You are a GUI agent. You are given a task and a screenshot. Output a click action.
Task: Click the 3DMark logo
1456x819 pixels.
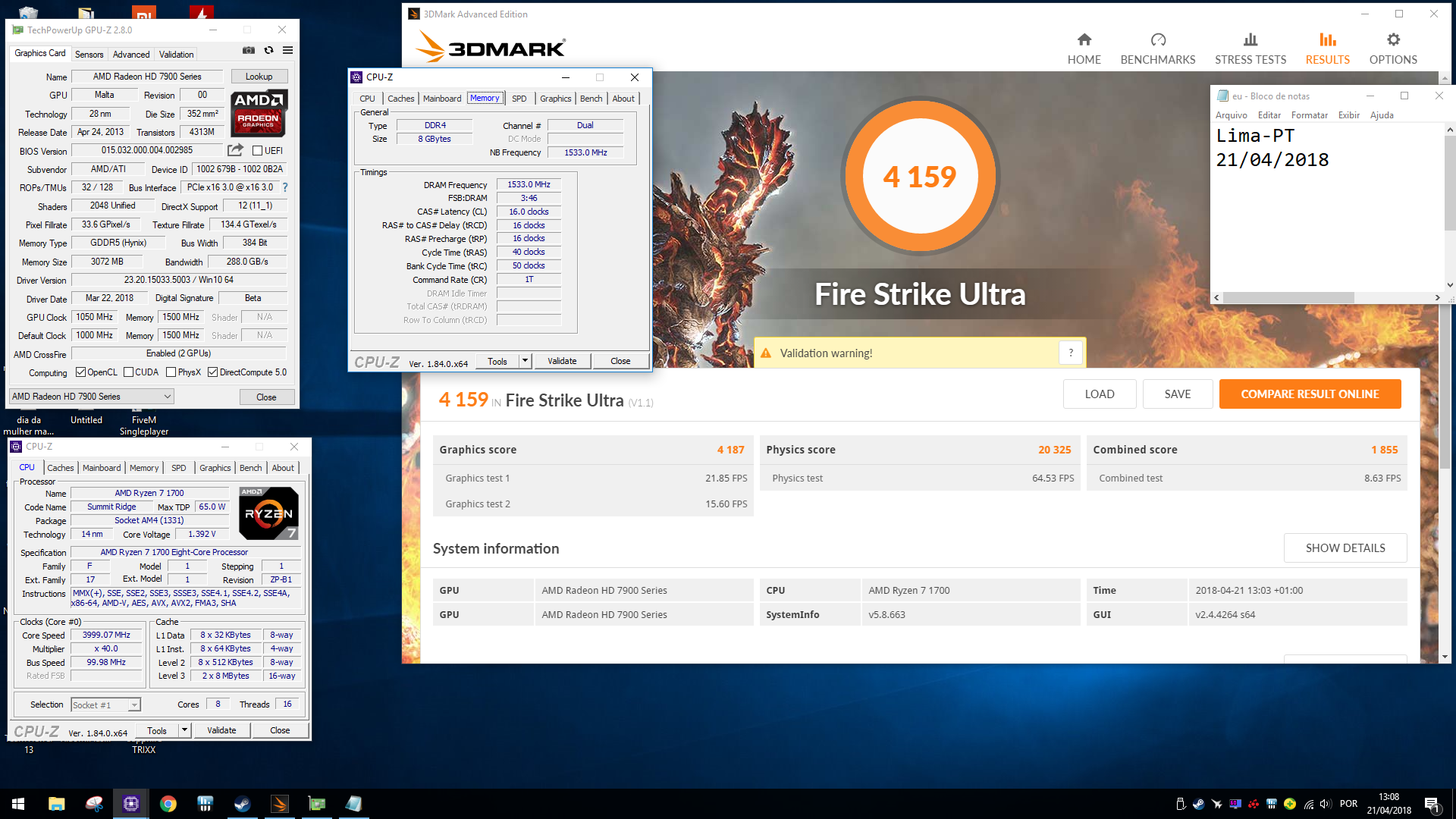pos(491,47)
